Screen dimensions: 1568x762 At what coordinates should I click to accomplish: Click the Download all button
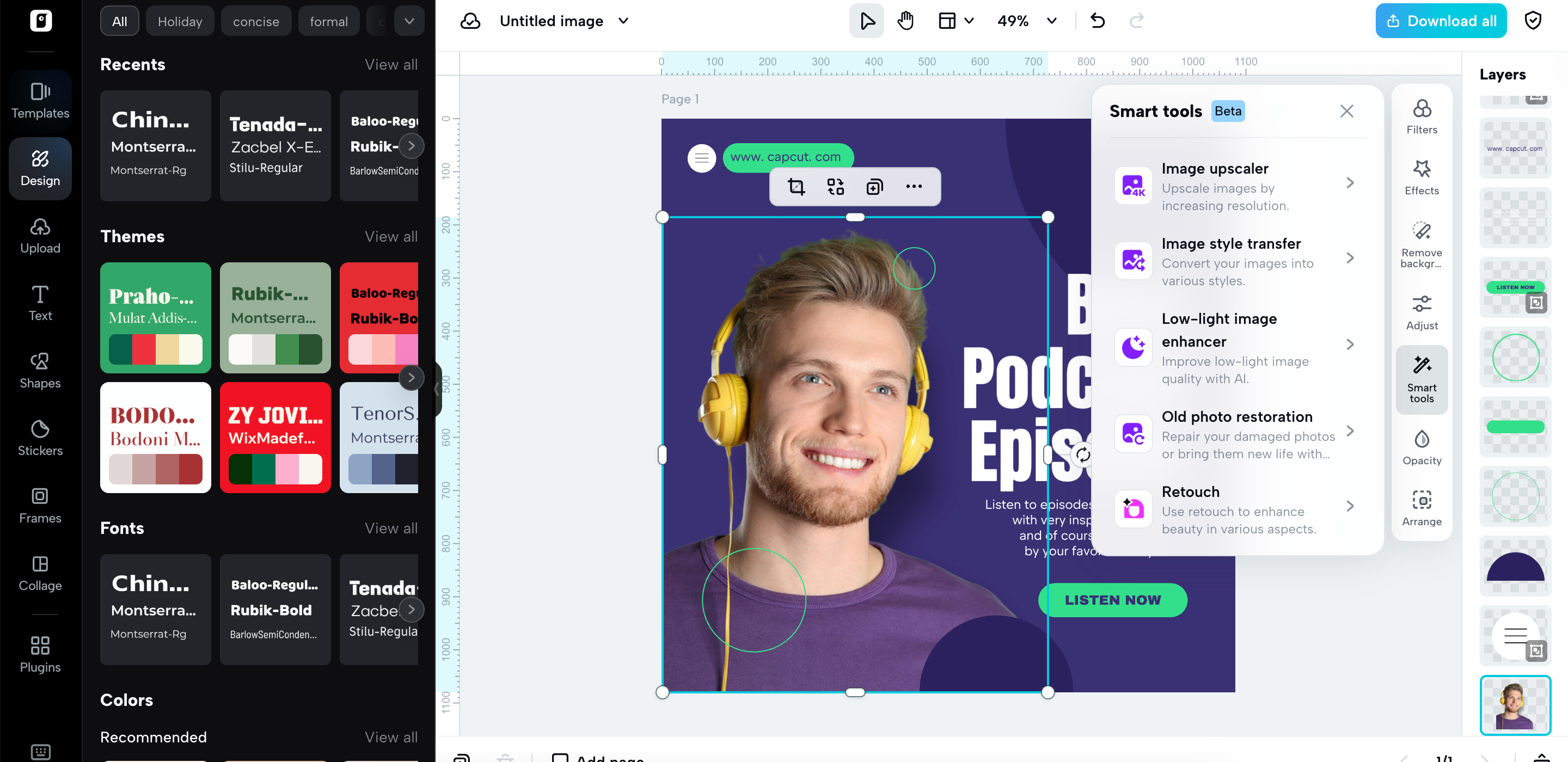[x=1441, y=21]
